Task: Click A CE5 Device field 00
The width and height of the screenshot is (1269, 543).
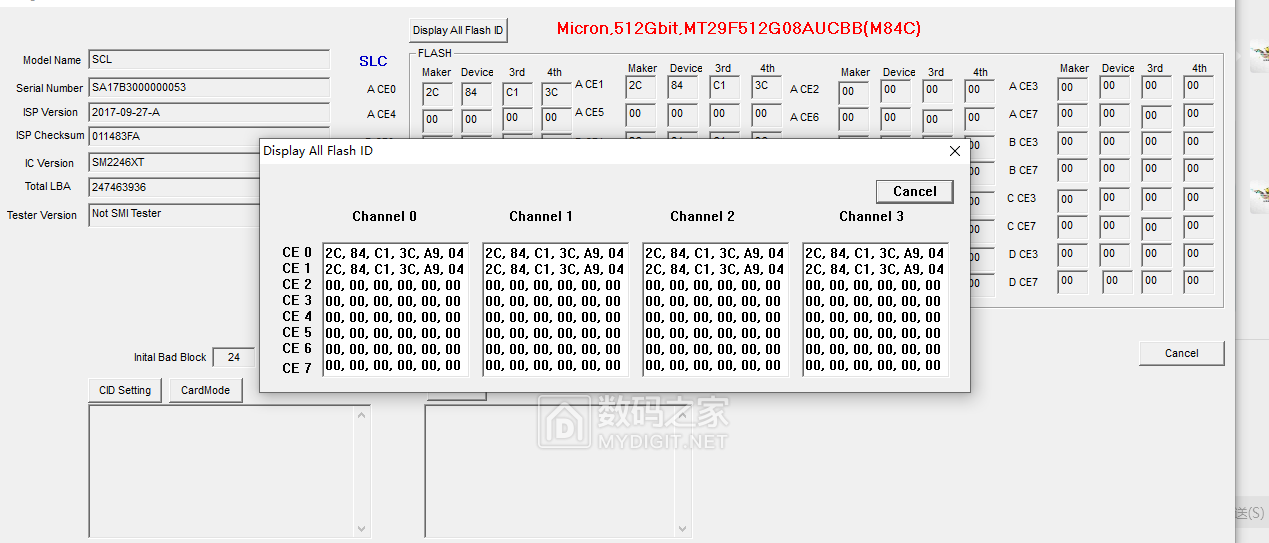Action: pos(683,114)
